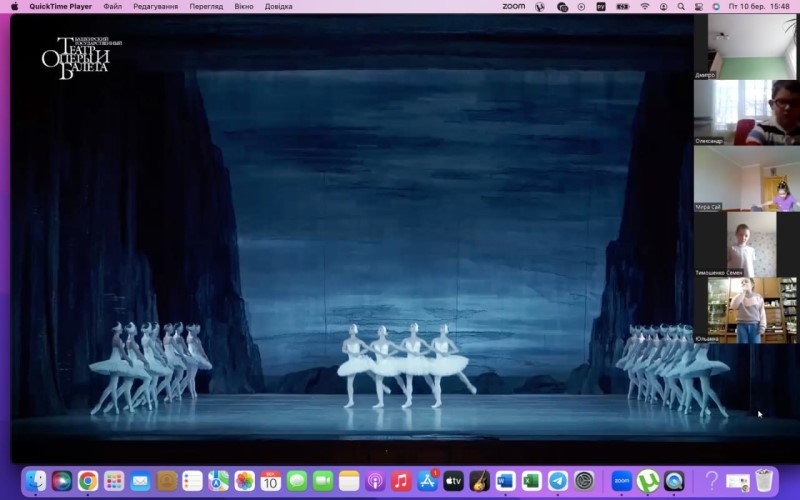Click the user account menu bar icon
Viewport: 800px width, 500px height.
[663, 7]
